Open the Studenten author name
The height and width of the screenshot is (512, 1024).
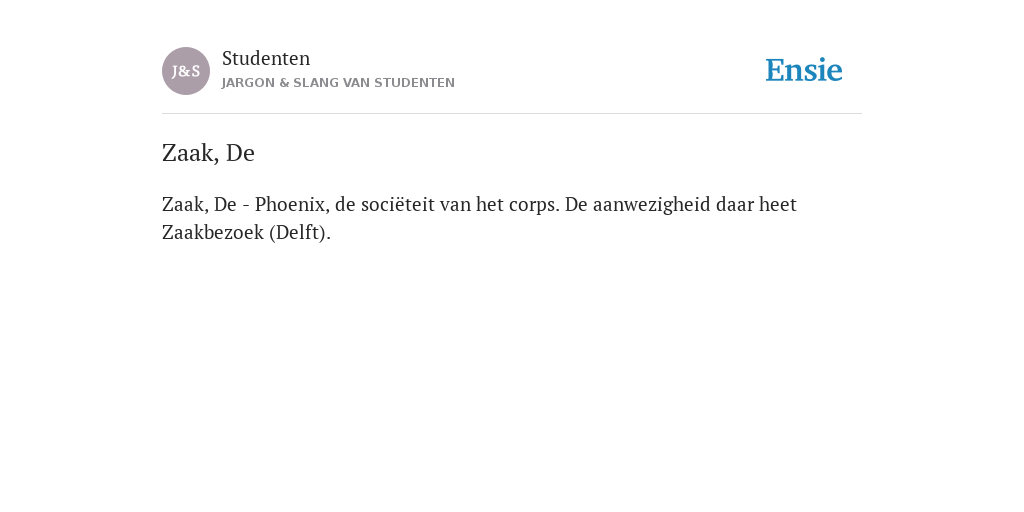click(266, 59)
